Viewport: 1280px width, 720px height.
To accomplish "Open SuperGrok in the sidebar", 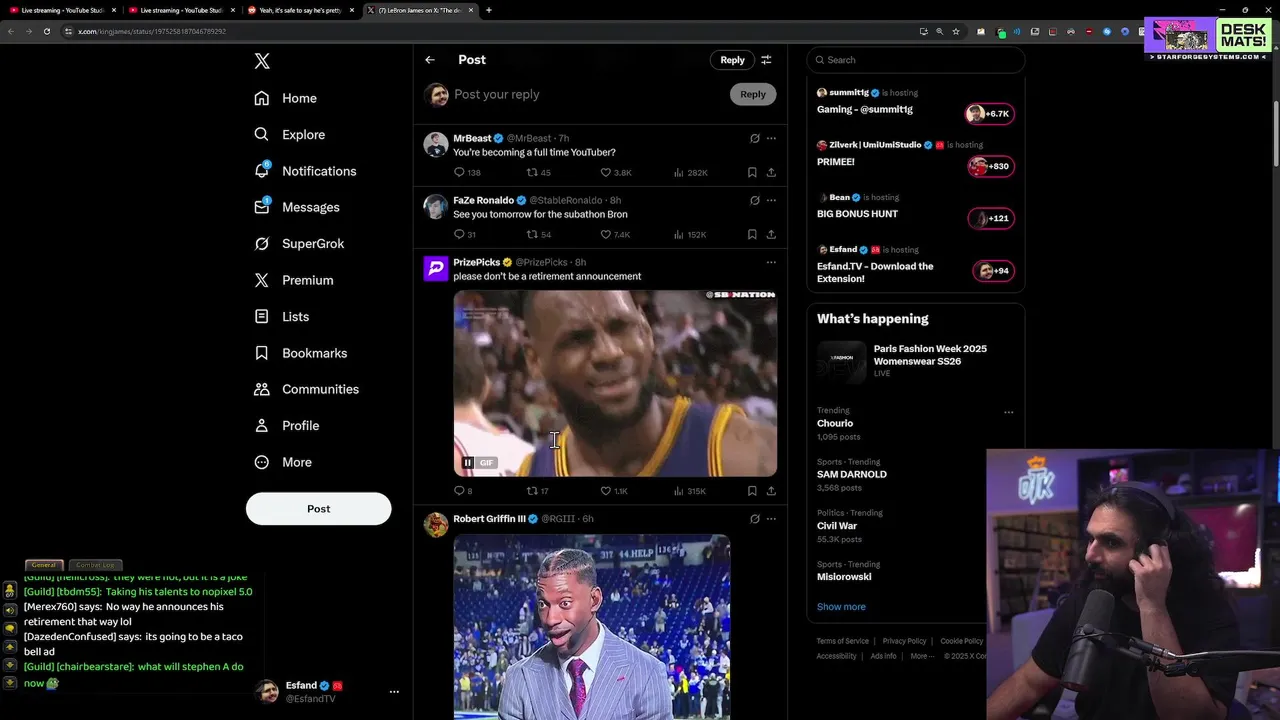I will click(299, 243).
